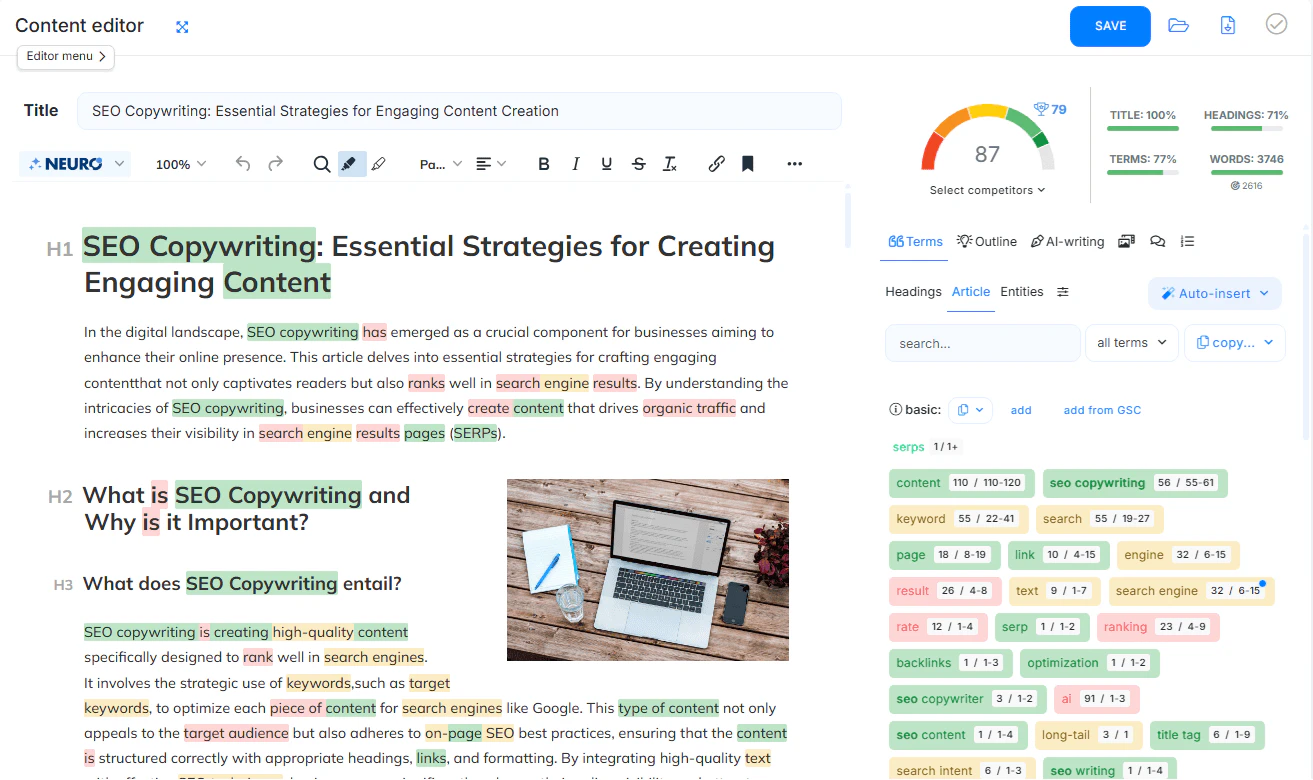The image size is (1313, 780).
Task: Click the 'add from GSC' link
Action: tap(1102, 409)
